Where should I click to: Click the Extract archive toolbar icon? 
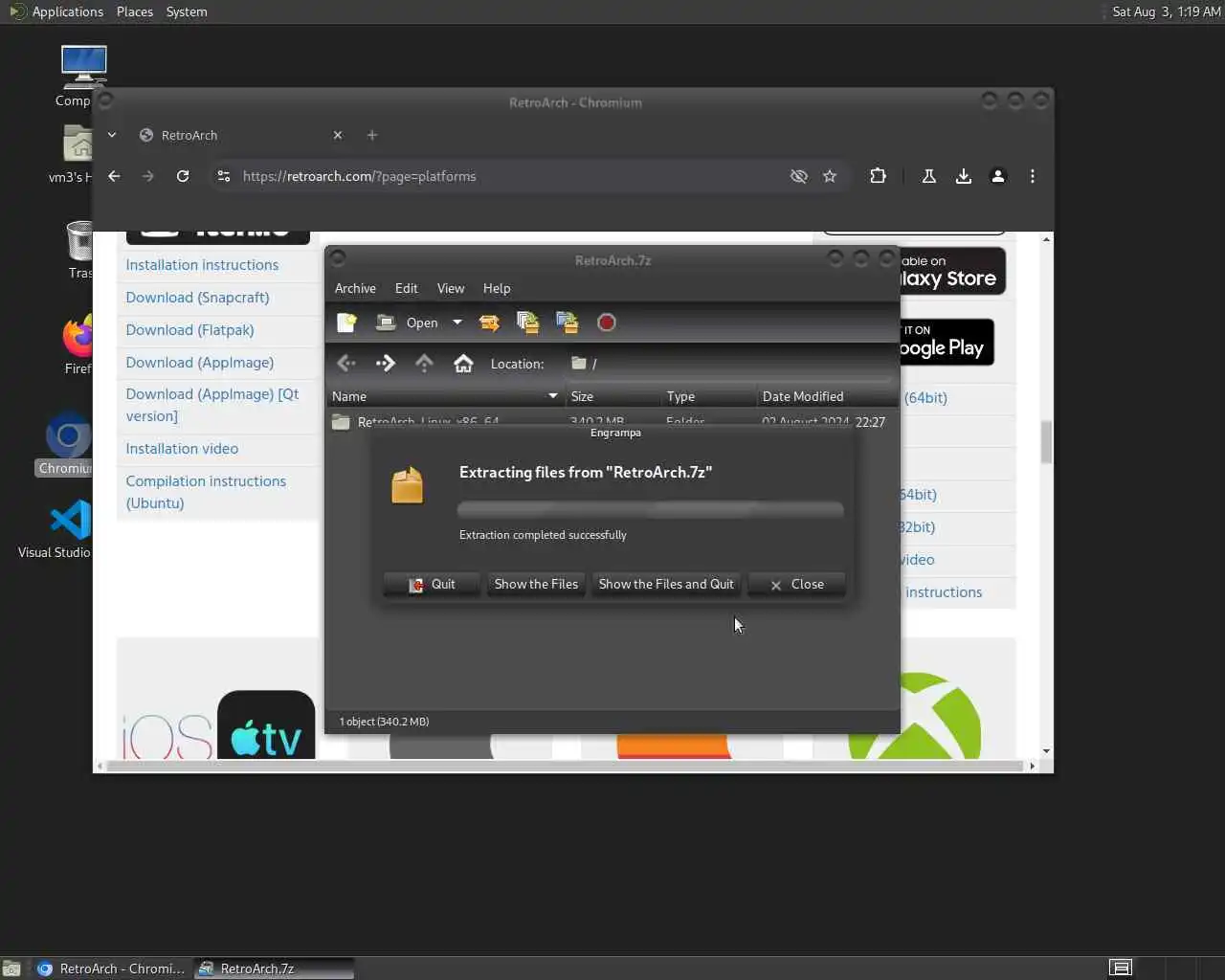[489, 323]
